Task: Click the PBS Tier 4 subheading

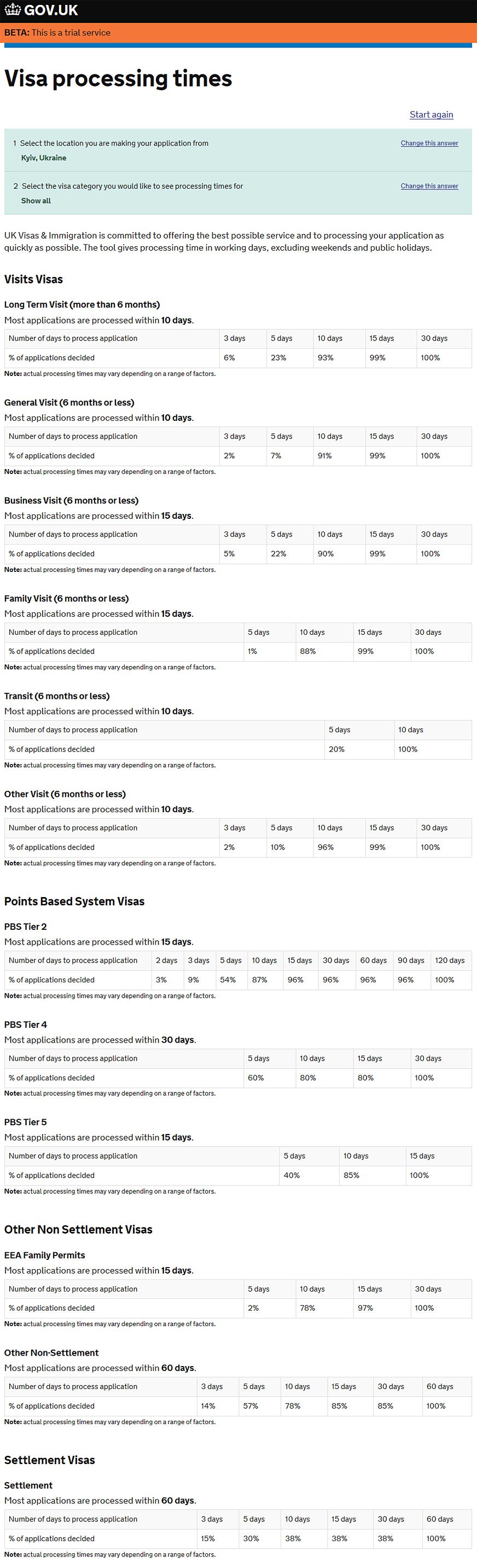Action: tap(26, 1025)
